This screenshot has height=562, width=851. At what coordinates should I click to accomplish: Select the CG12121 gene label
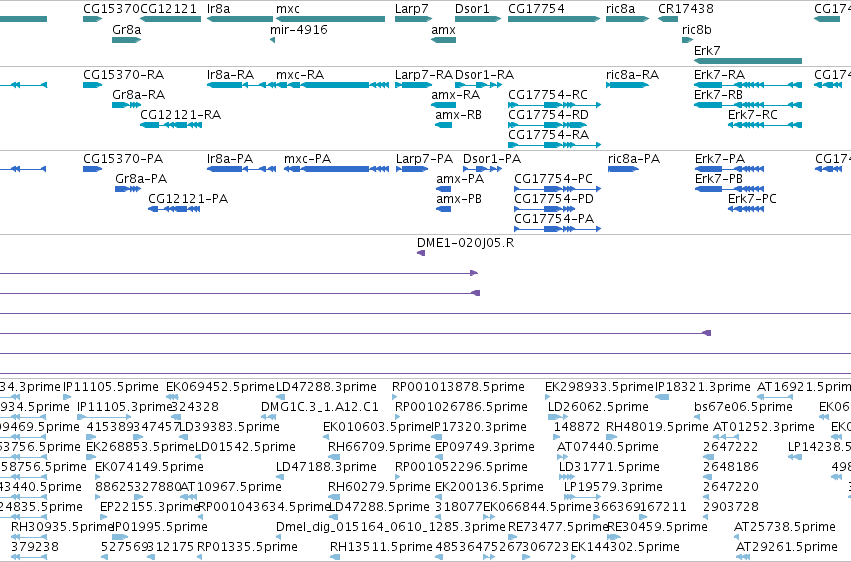click(x=168, y=9)
